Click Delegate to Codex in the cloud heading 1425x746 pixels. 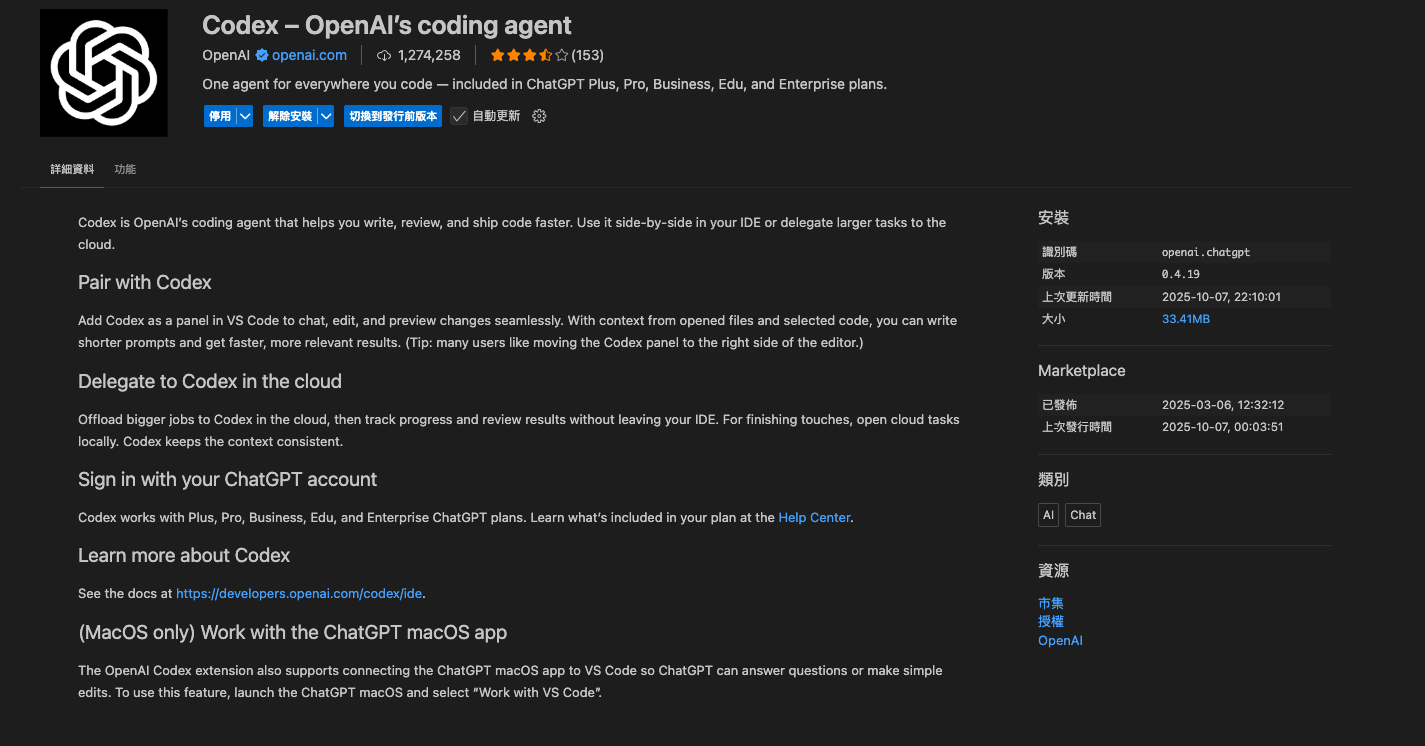[x=210, y=381]
